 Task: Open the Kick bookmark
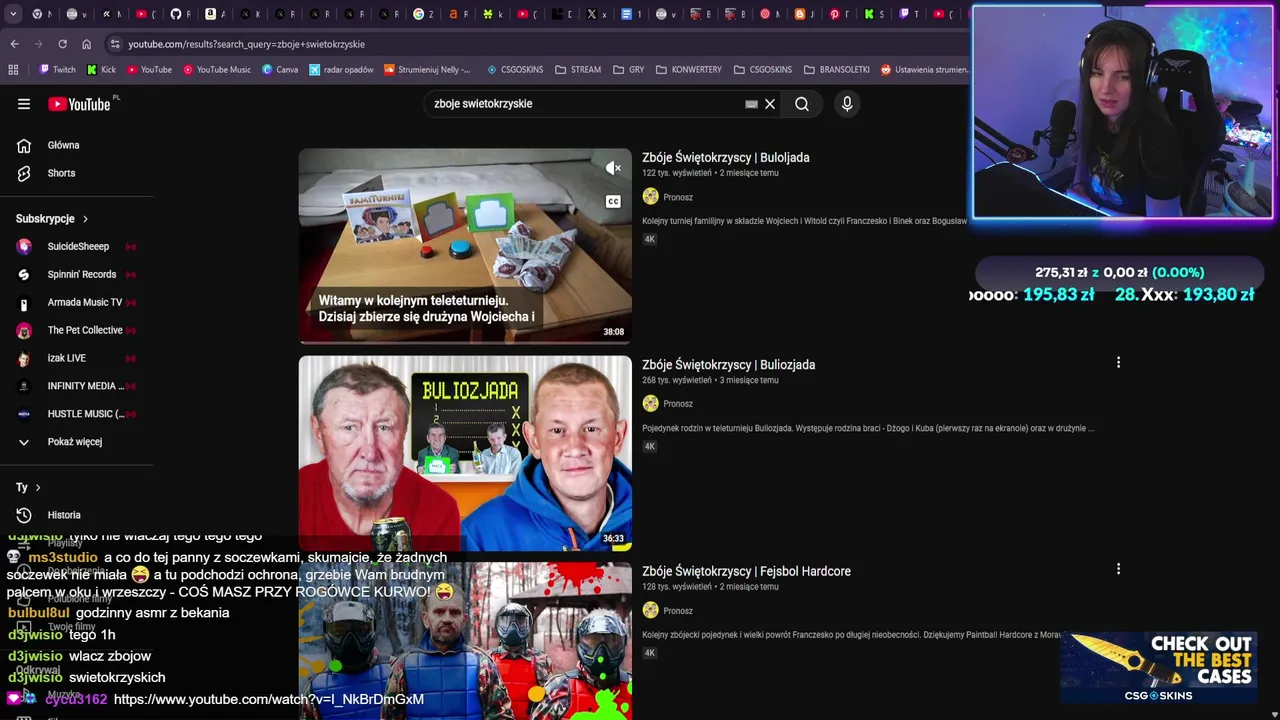[x=101, y=70]
